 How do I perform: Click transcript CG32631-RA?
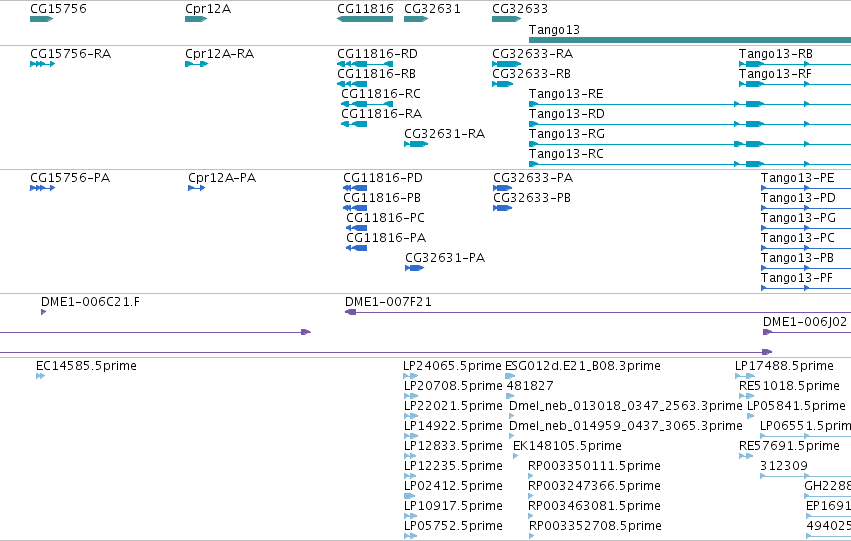444,134
